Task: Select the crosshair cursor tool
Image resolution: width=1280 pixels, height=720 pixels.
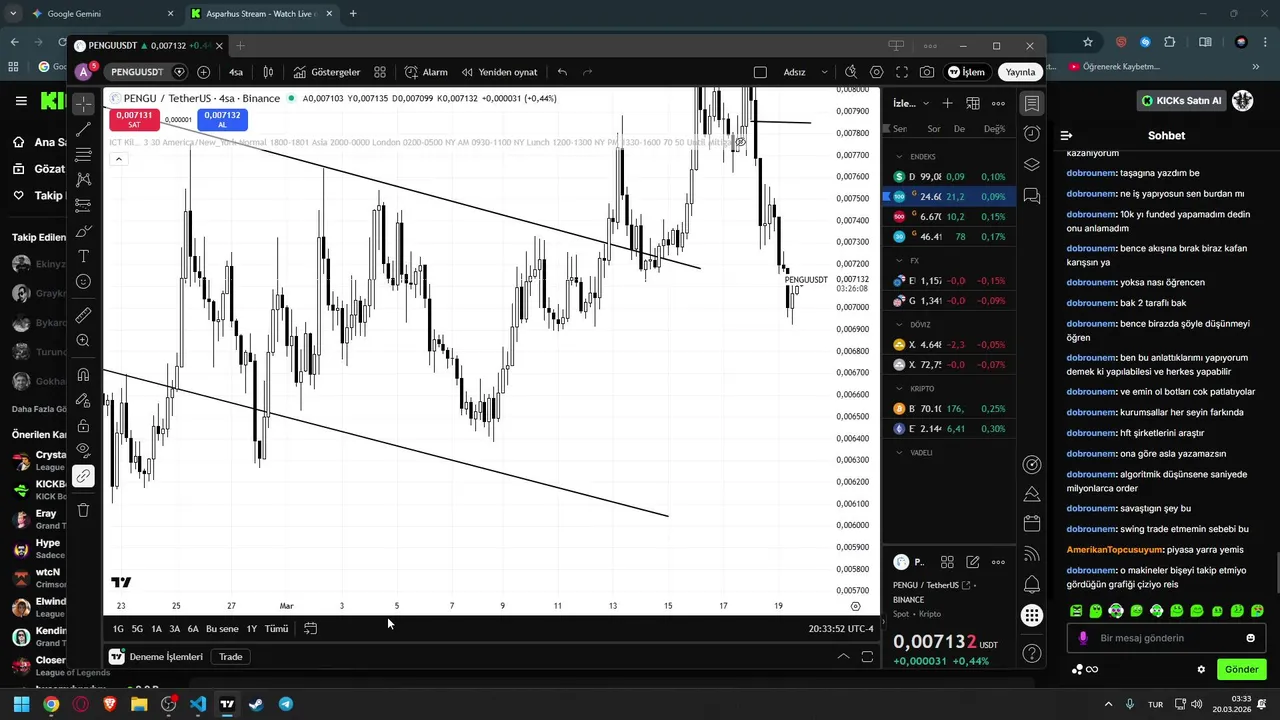Action: pyautogui.click(x=84, y=104)
